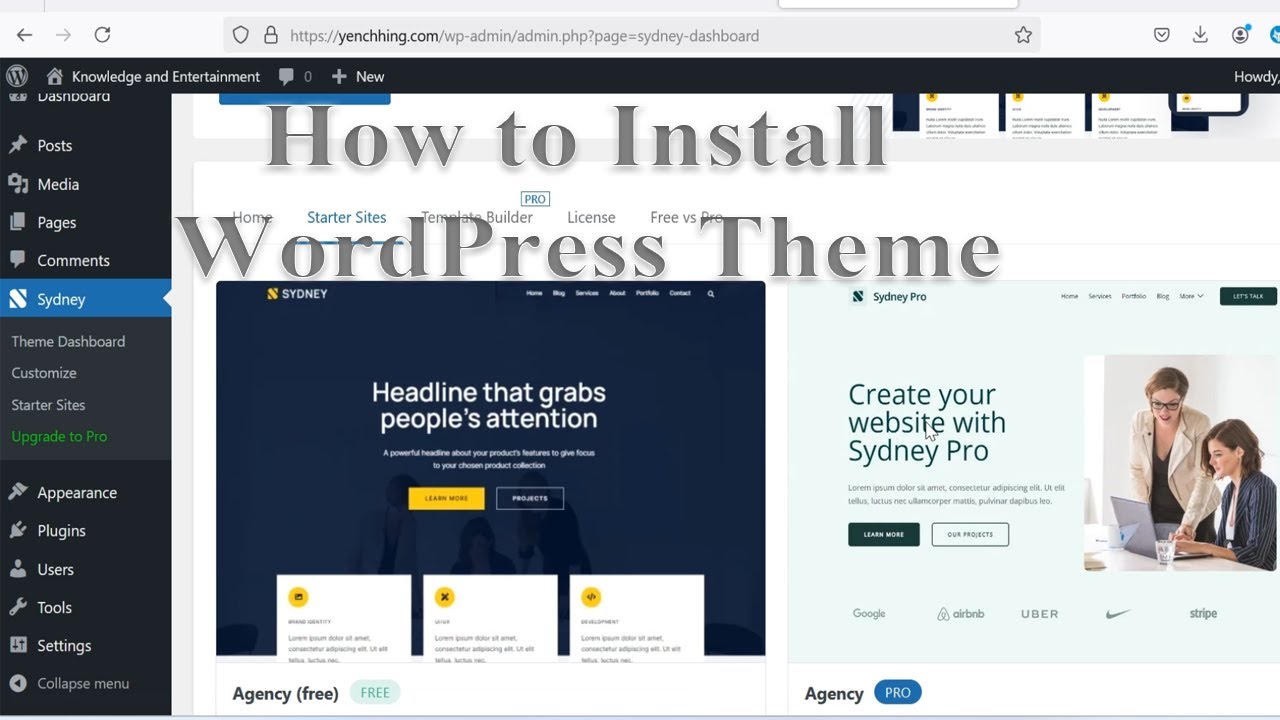Click the Tools wrench icon in the sidebar
Screen dimensions: 1280x720
pos(18,607)
